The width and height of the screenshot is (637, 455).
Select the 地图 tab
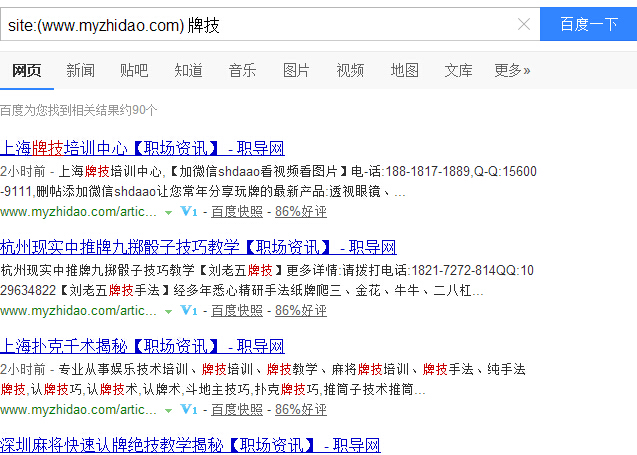coord(405,70)
